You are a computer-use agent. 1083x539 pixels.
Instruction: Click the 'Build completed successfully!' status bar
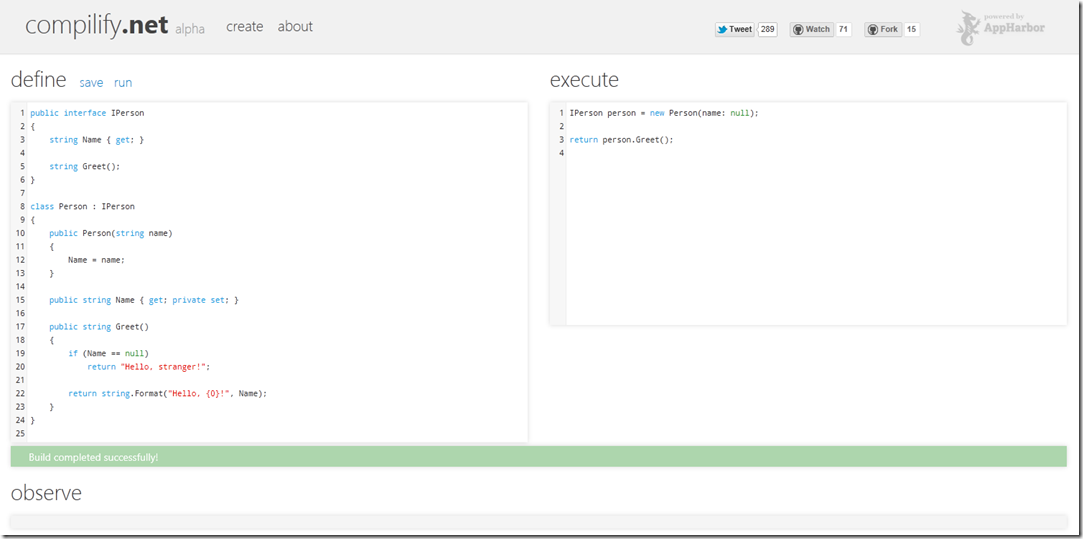tap(539, 457)
